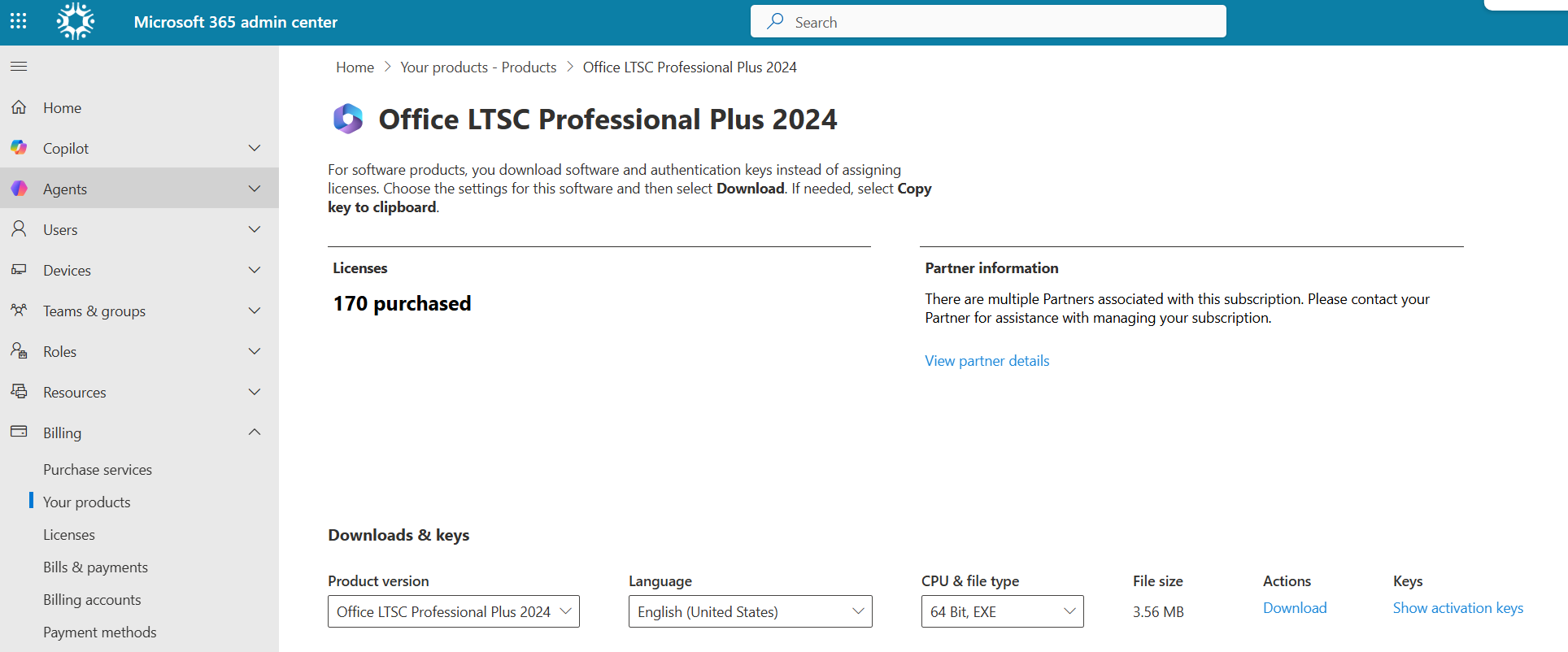Click Office LTSC Professional Plus 2024 breadcrumb

click(690, 67)
